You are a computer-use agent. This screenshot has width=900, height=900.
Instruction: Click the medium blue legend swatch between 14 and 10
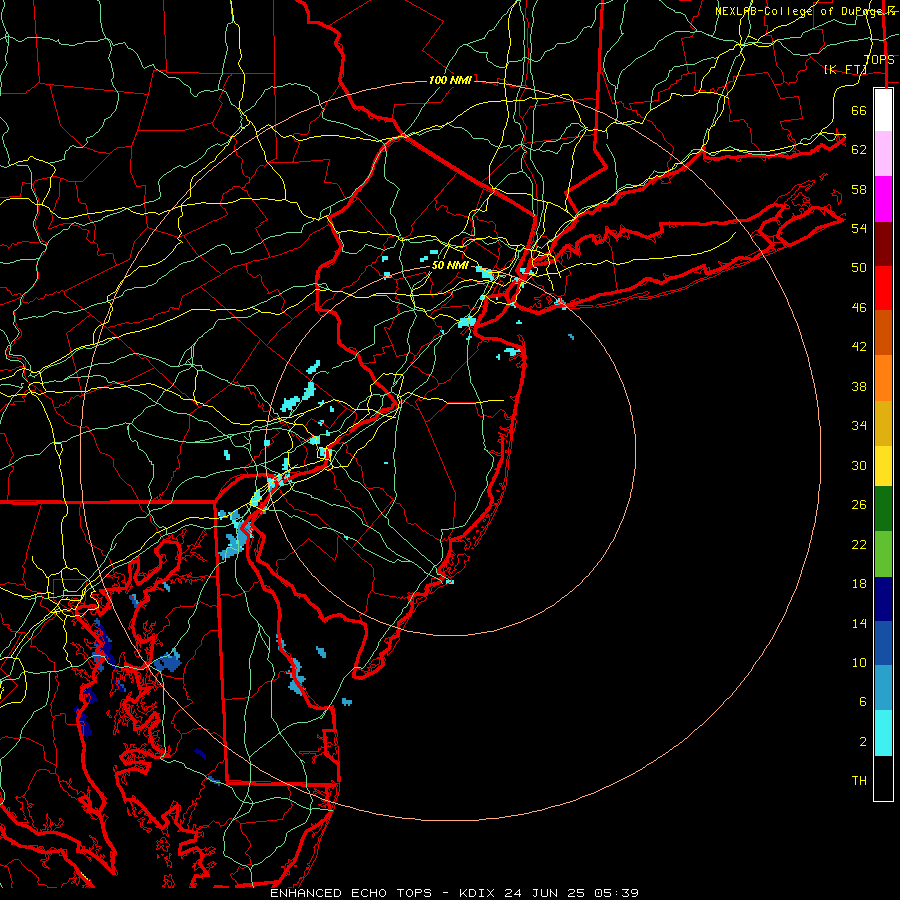883,643
